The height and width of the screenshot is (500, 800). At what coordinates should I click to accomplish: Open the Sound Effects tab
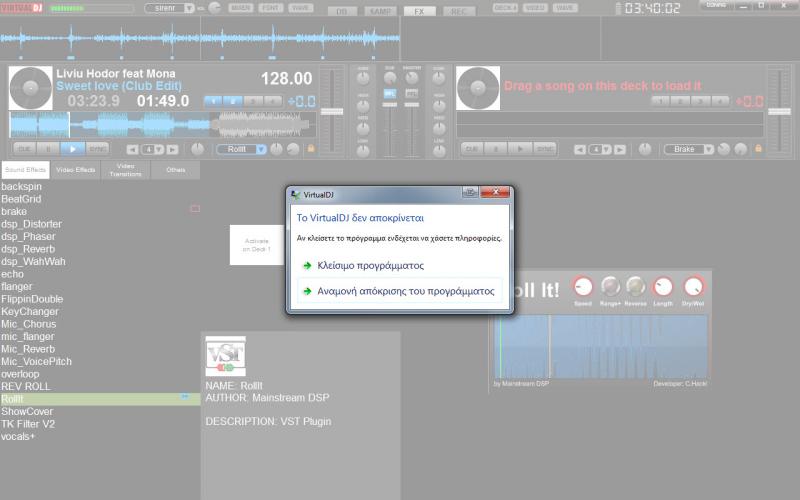pos(26,170)
